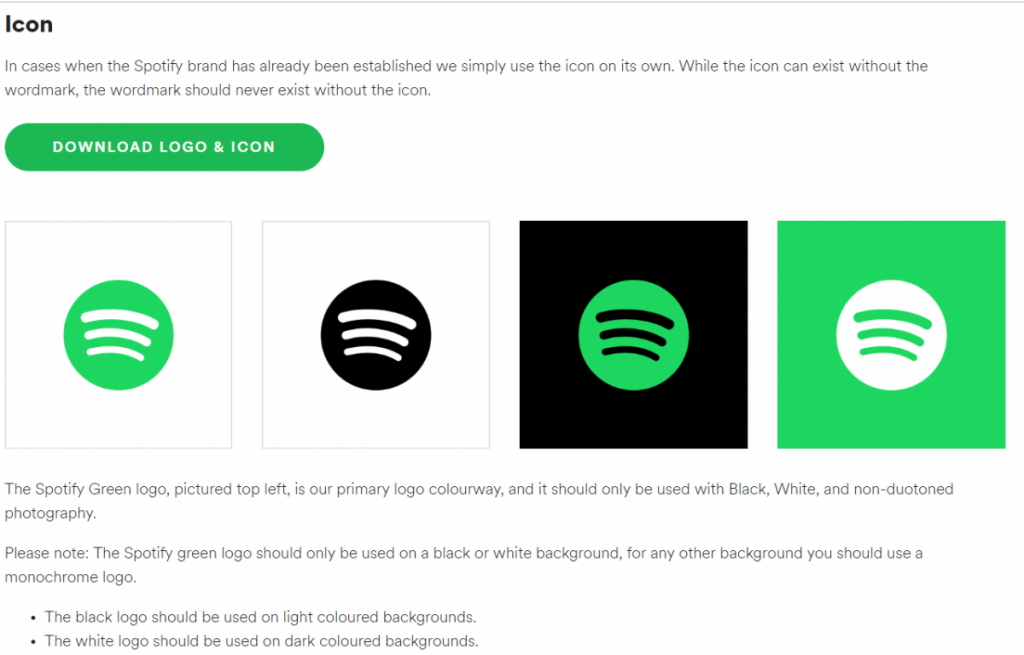This screenshot has height=655, width=1024.
Task: Click the Please note monochrome guidance text
Action: pos(463,563)
